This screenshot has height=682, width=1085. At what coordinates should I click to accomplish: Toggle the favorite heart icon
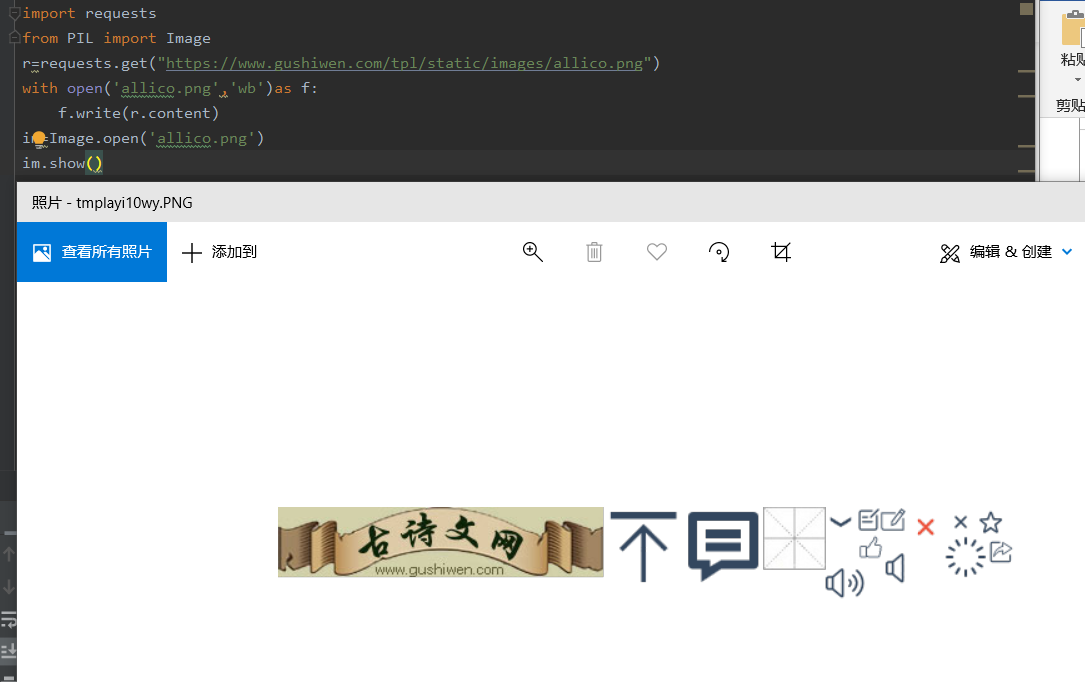click(657, 252)
